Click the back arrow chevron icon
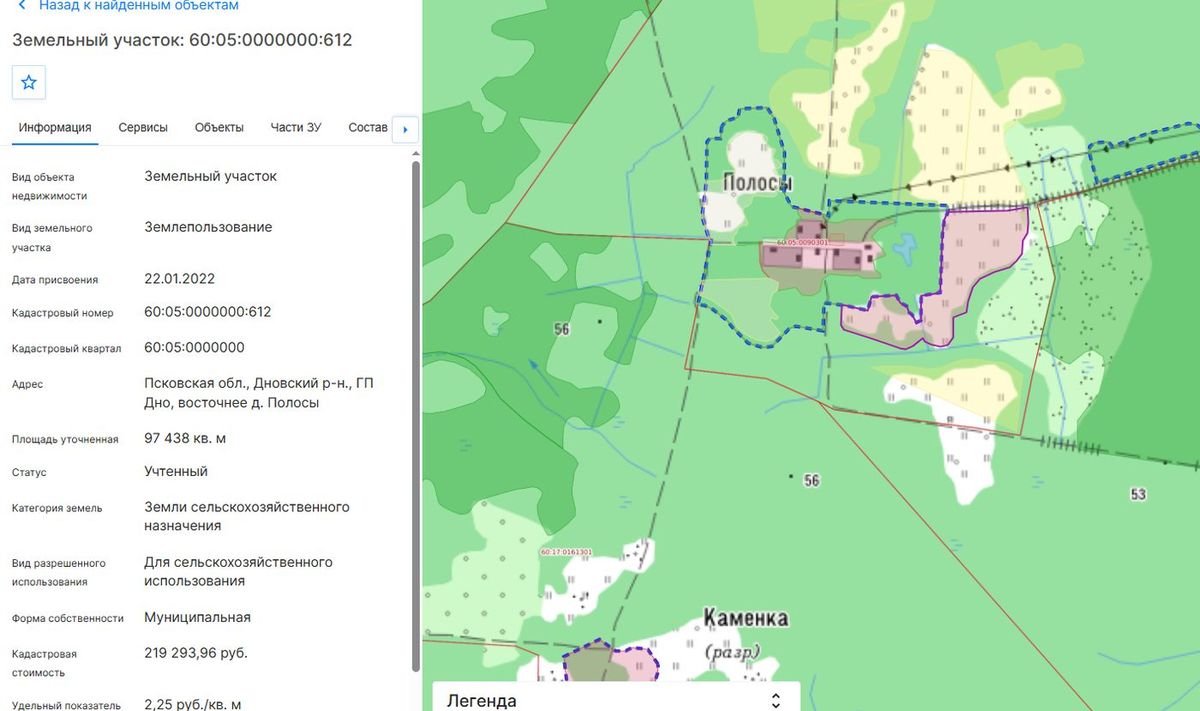Viewport: 1200px width, 711px height. 22,5
